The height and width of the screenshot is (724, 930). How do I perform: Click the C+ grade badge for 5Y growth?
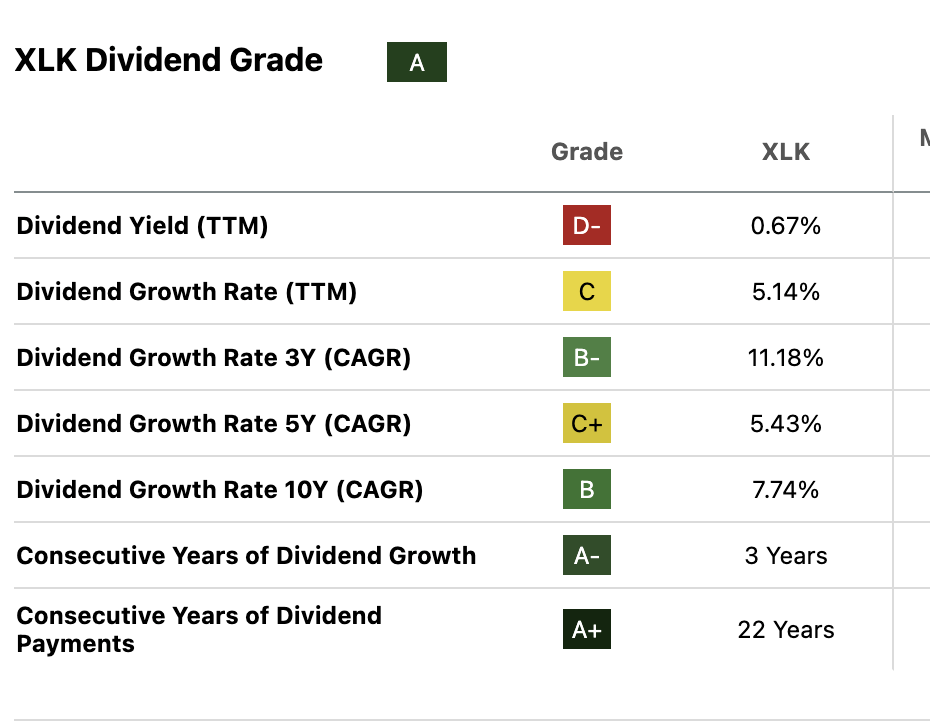[x=587, y=424]
